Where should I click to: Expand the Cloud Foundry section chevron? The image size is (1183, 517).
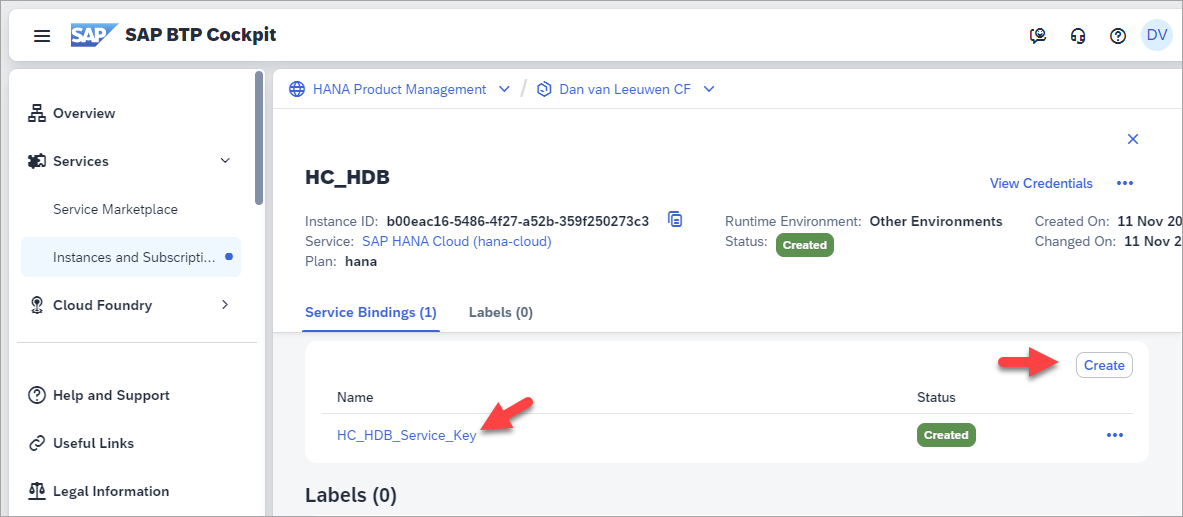[225, 305]
